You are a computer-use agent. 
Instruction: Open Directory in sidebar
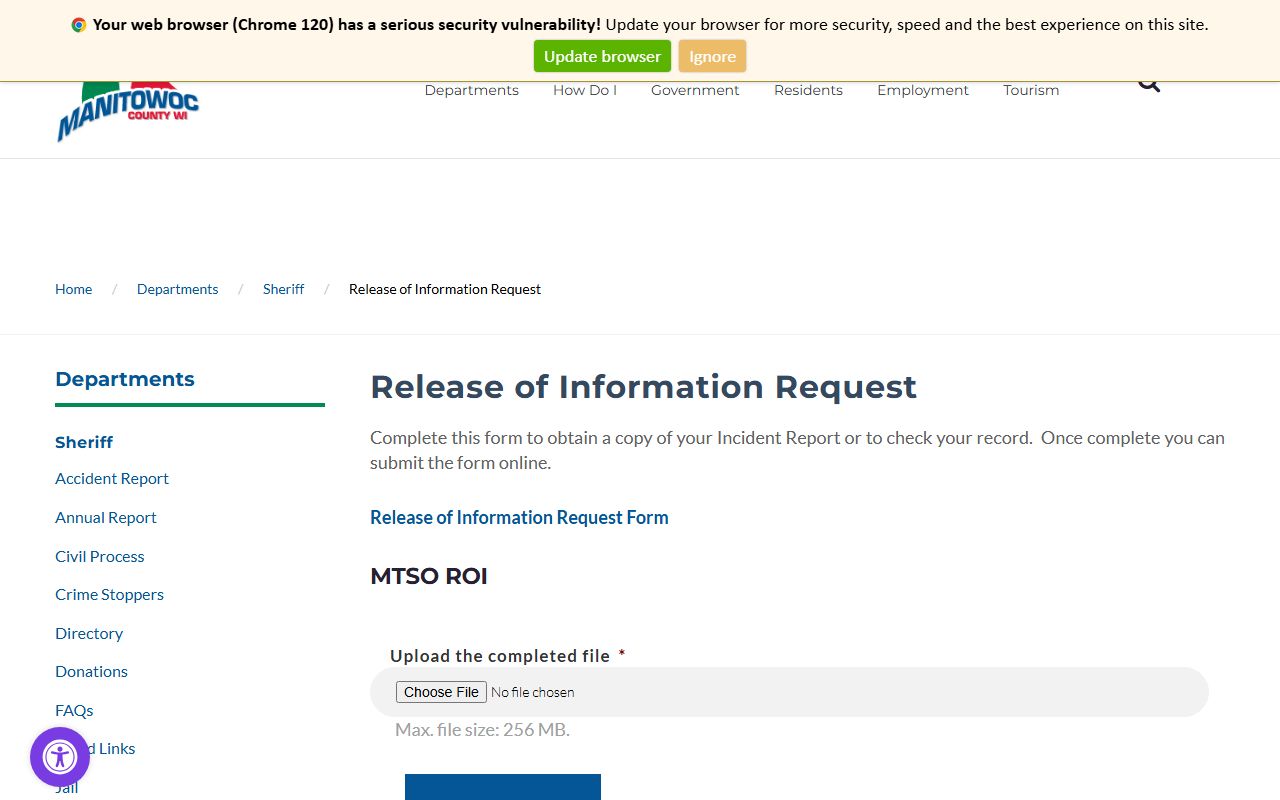(89, 633)
